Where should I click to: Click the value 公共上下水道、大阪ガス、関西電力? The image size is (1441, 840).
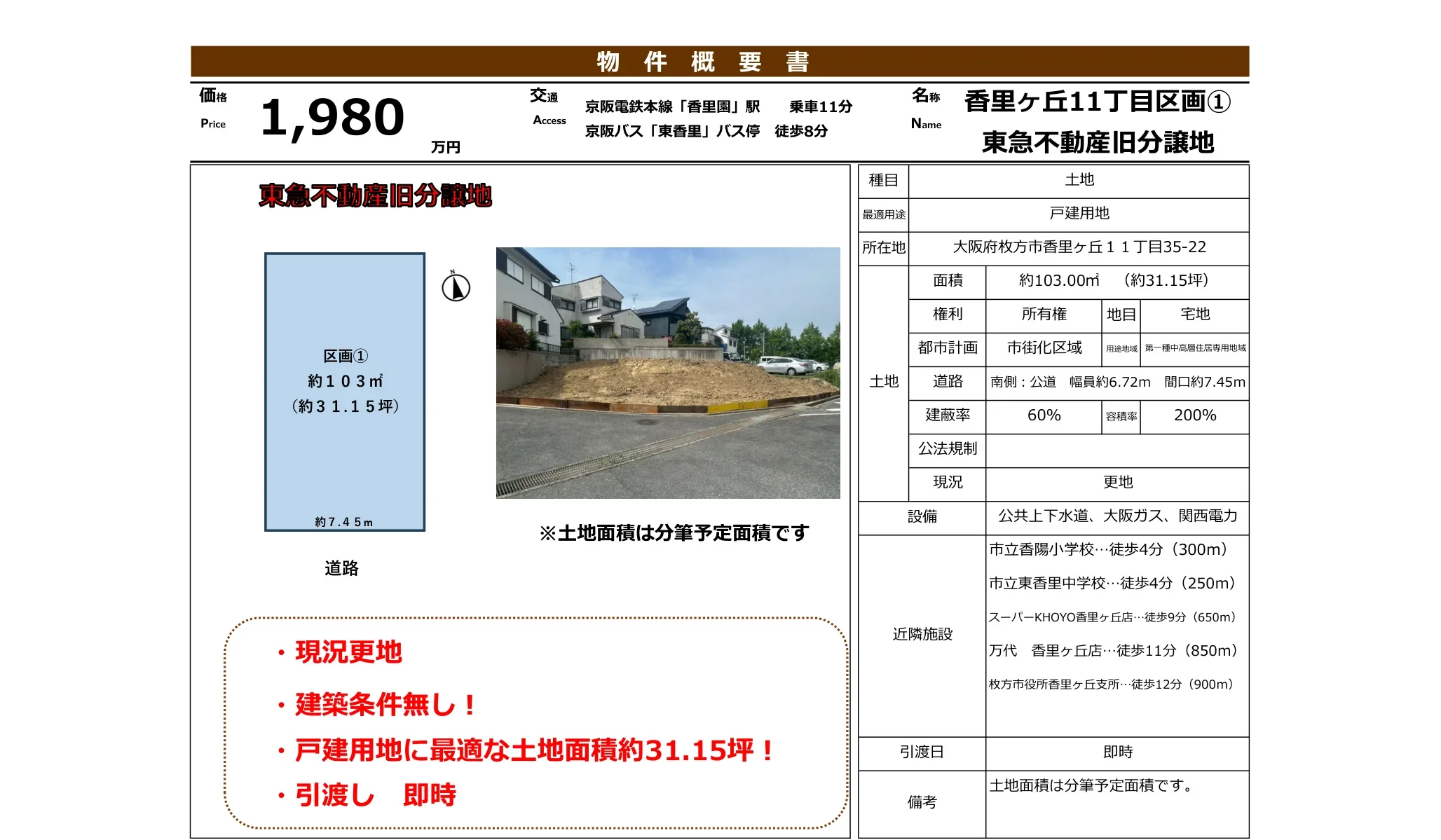1118,516
